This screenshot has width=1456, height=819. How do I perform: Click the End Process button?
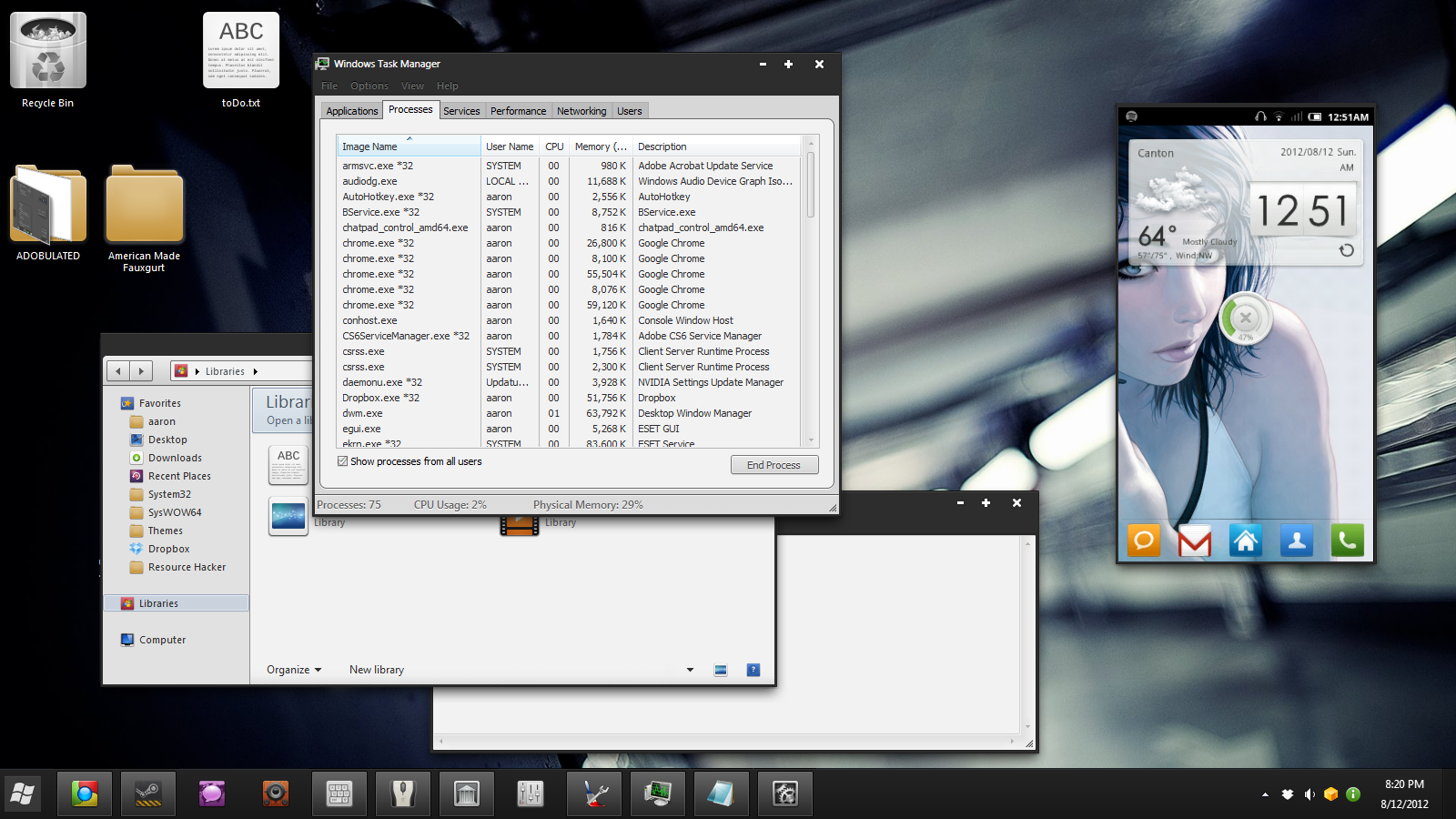tap(774, 465)
